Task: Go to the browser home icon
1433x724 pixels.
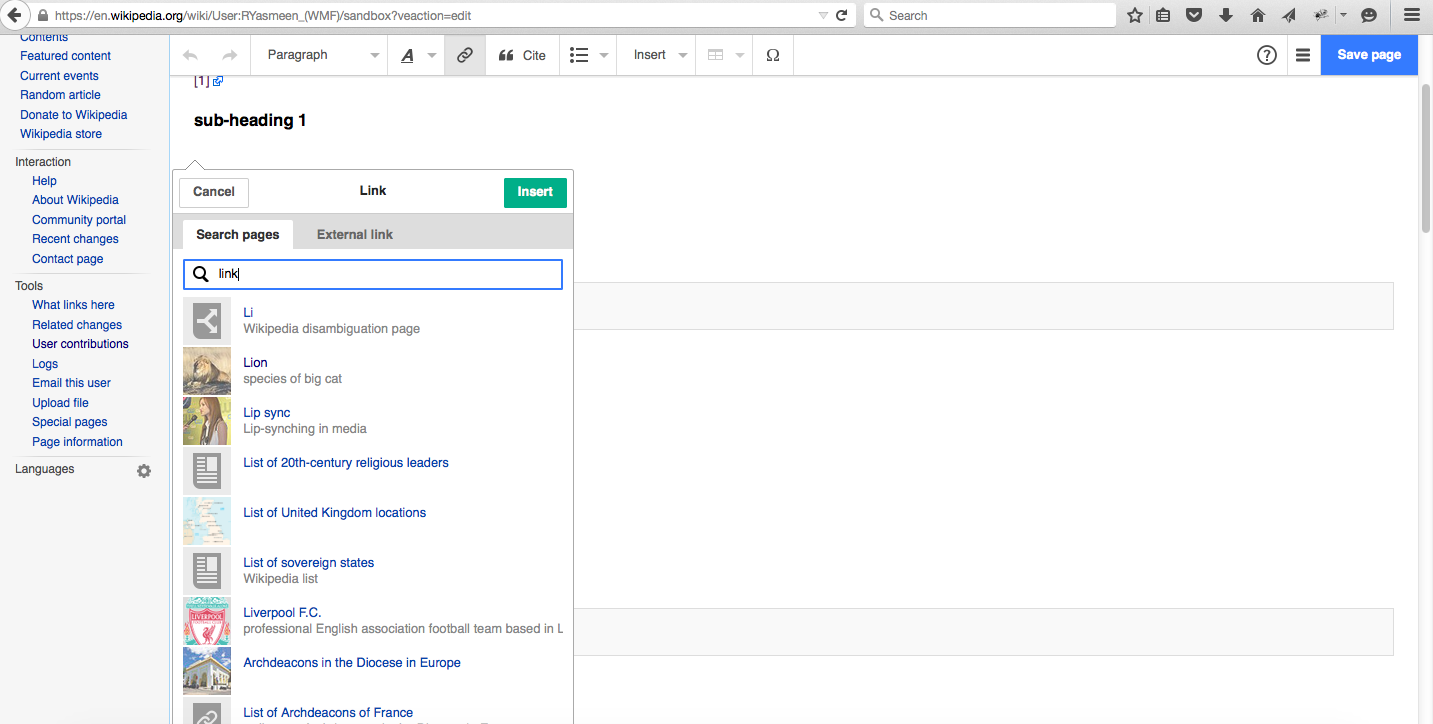Action: tap(1258, 15)
